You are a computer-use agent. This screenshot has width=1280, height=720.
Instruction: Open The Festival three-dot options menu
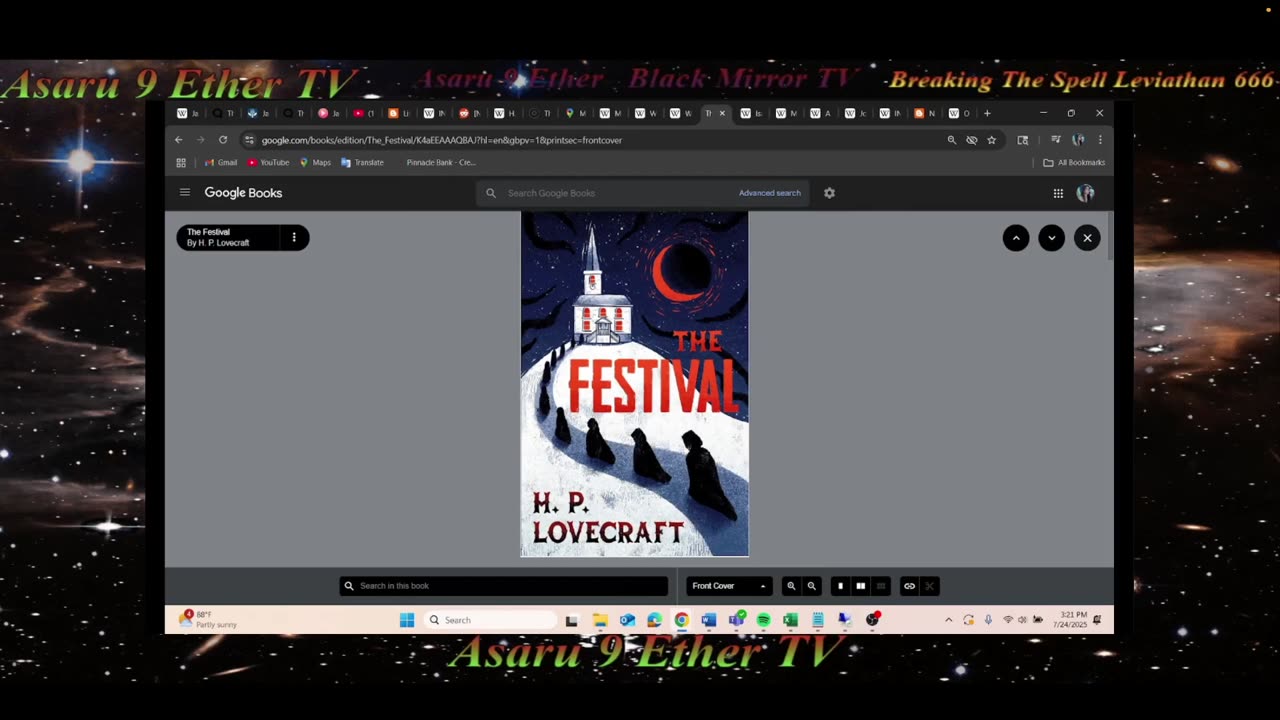[x=294, y=238]
